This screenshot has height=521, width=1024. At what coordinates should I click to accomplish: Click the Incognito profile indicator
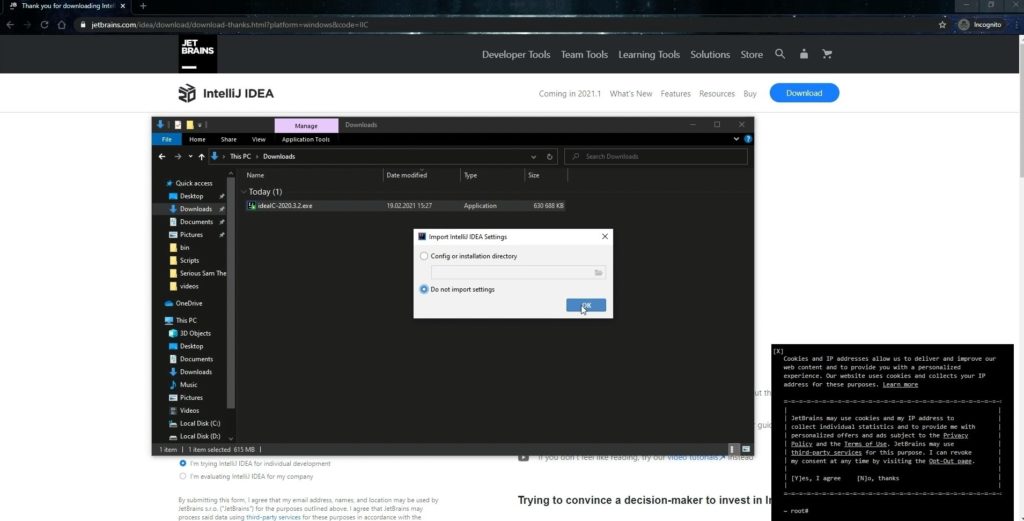pos(980,25)
